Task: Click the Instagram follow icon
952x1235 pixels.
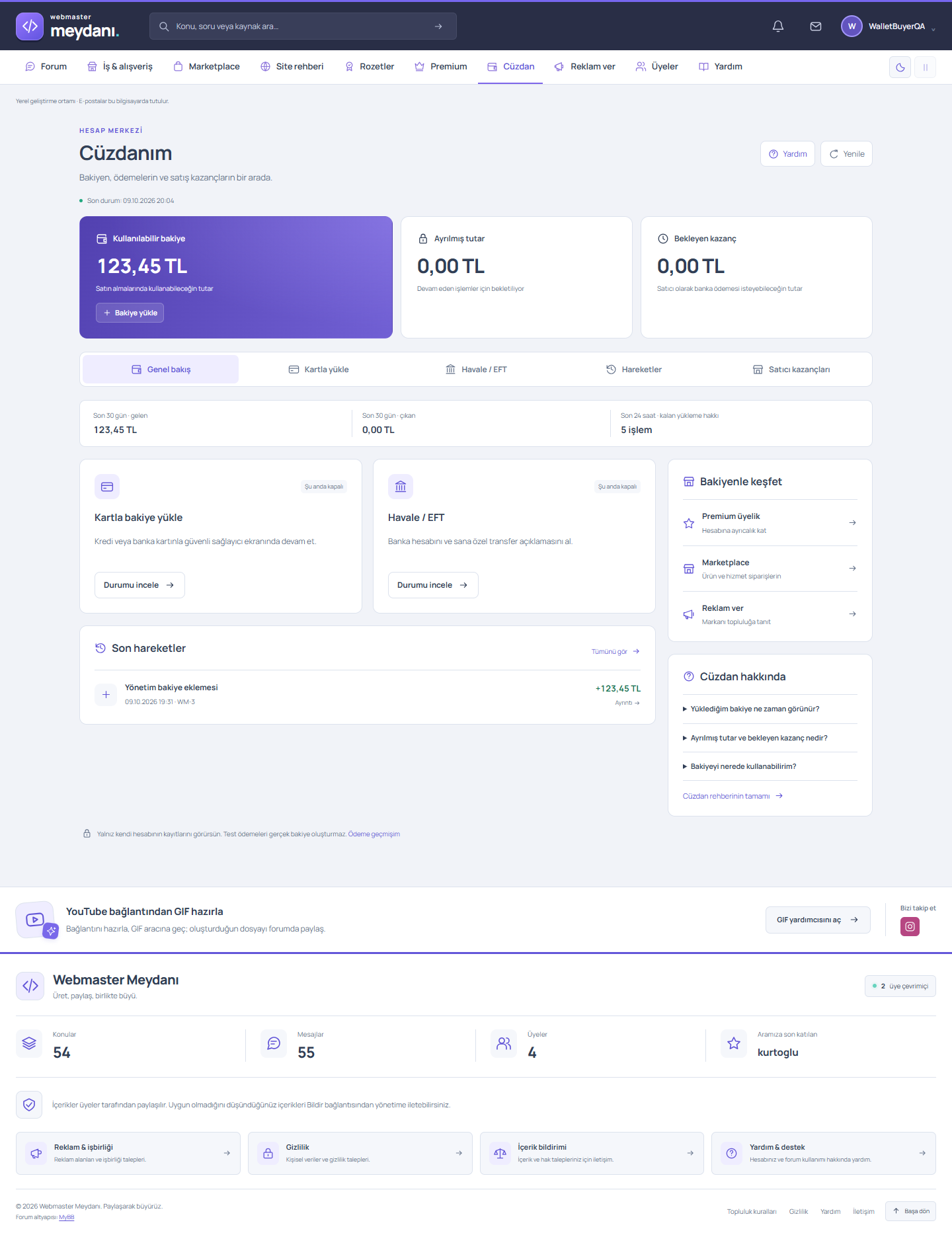Action: pyautogui.click(x=910, y=926)
